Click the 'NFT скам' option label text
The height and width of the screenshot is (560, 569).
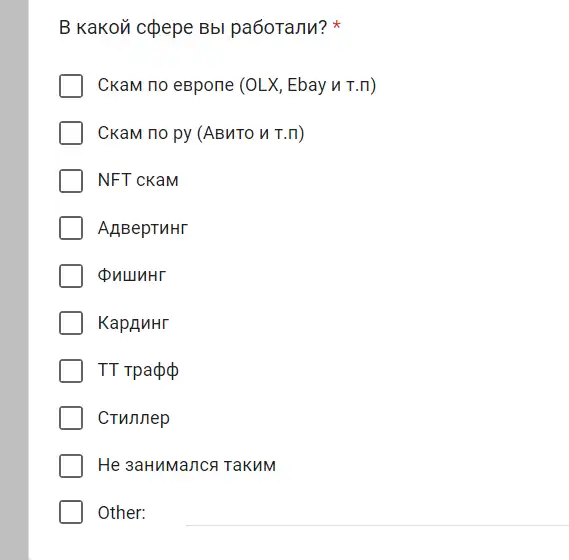(x=138, y=180)
